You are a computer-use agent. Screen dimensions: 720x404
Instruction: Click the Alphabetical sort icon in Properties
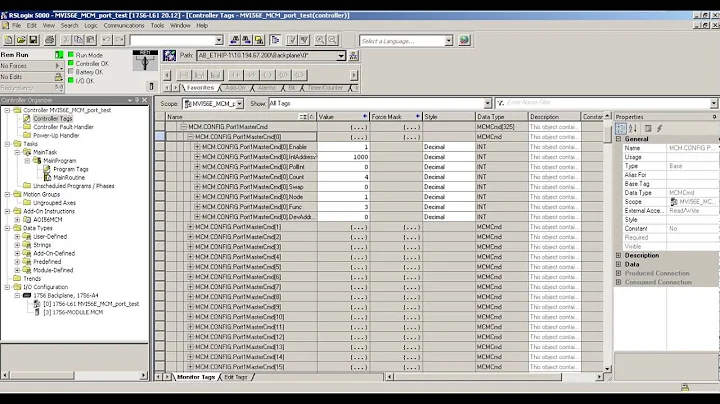632,129
